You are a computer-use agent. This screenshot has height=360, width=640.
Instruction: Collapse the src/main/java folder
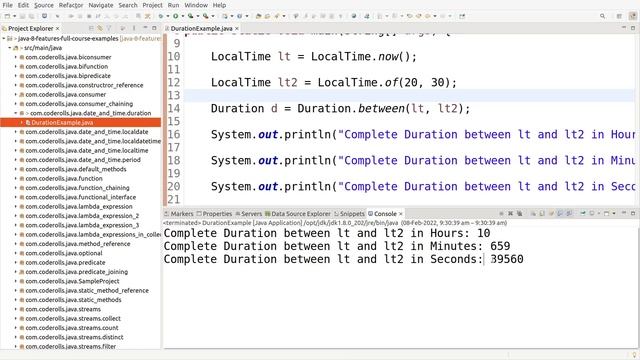tap(10, 48)
